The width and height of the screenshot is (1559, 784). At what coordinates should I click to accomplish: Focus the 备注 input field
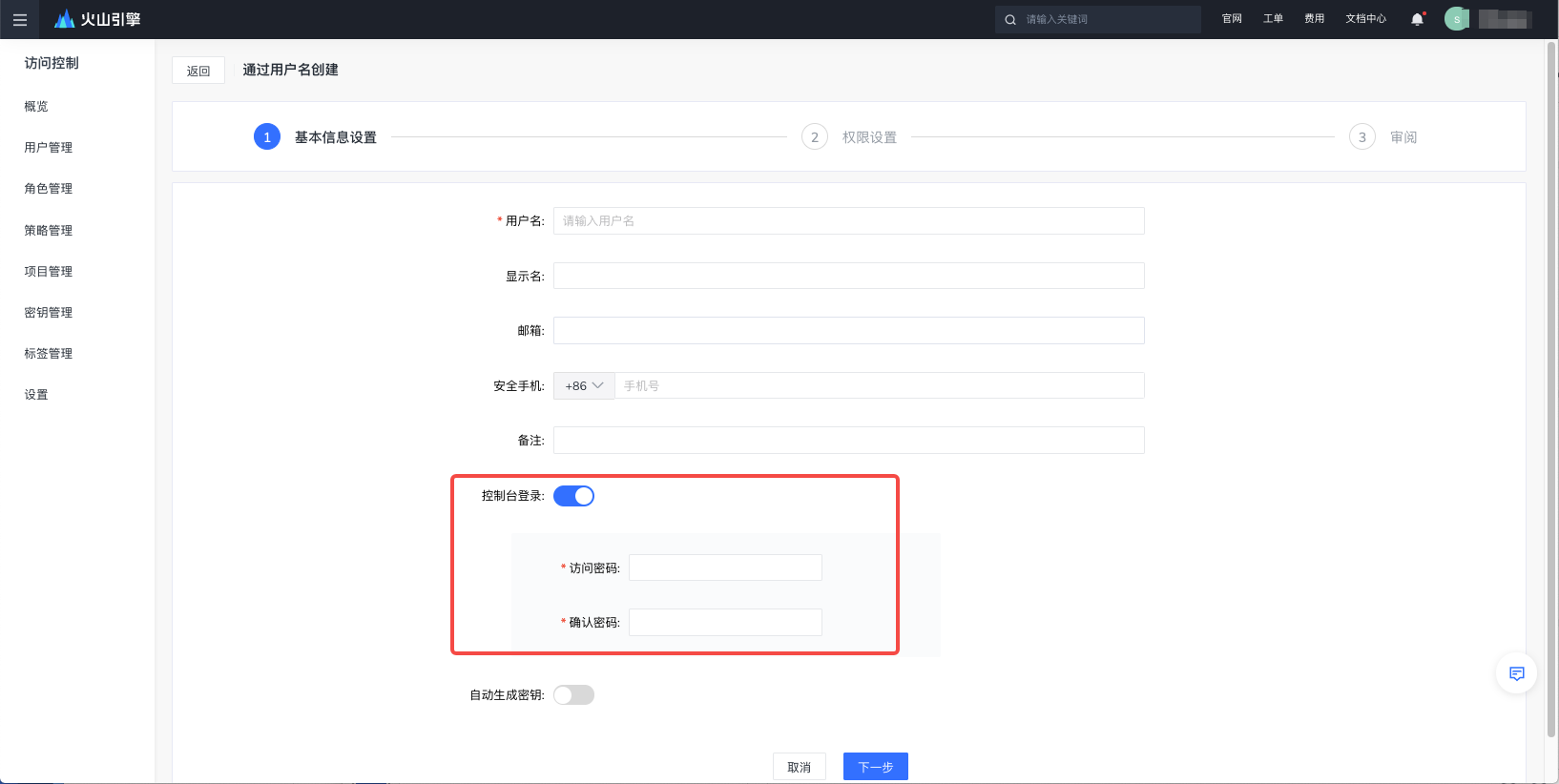(x=849, y=441)
